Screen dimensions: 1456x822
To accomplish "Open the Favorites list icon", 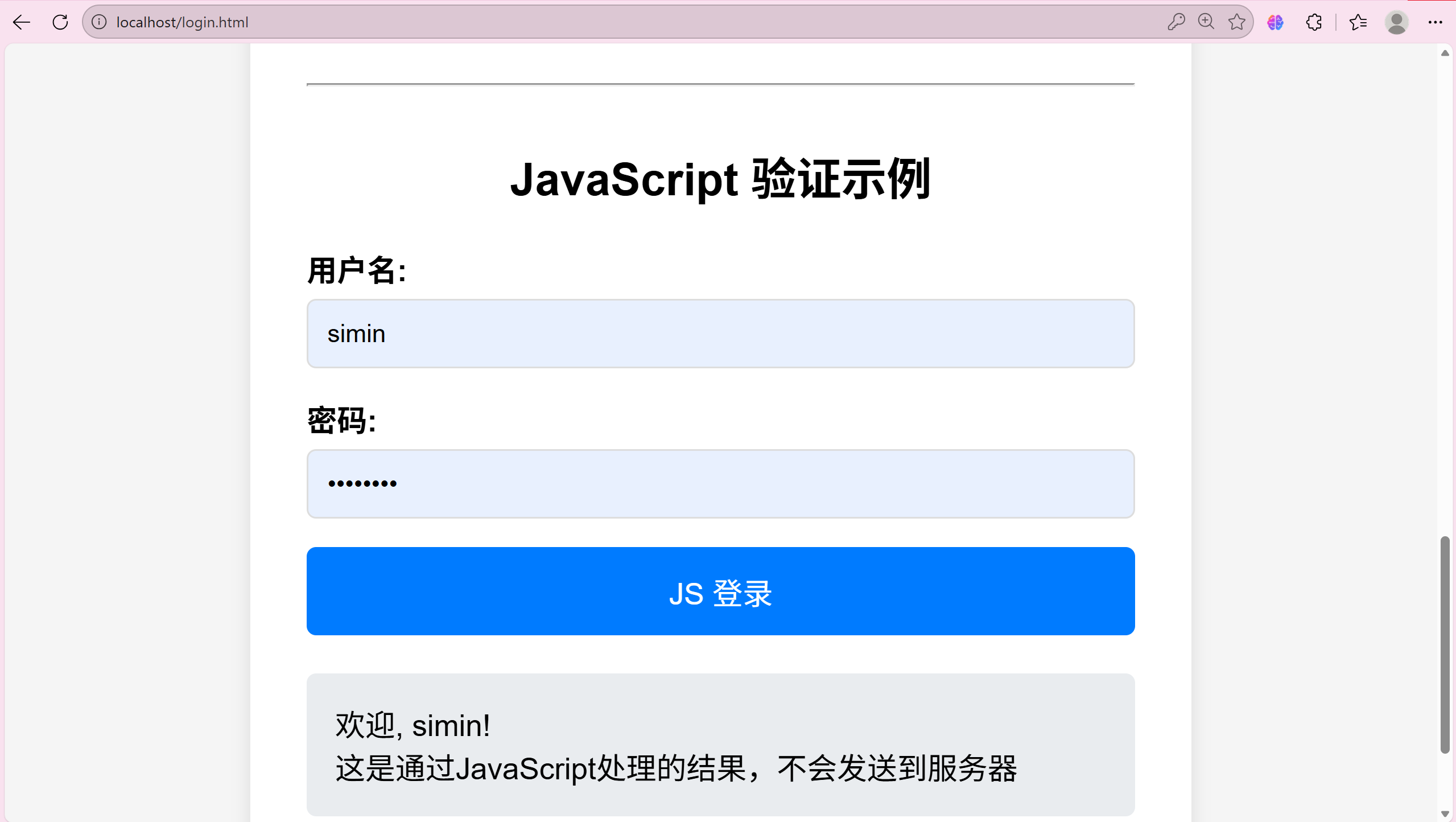I will point(1358,22).
